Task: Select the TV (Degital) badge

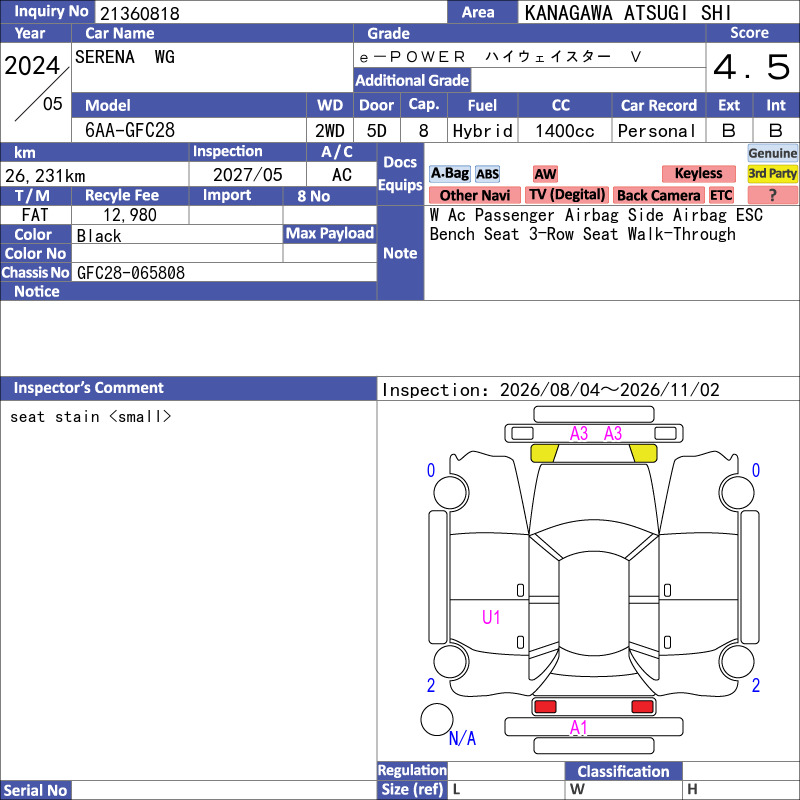Action: pos(567,195)
